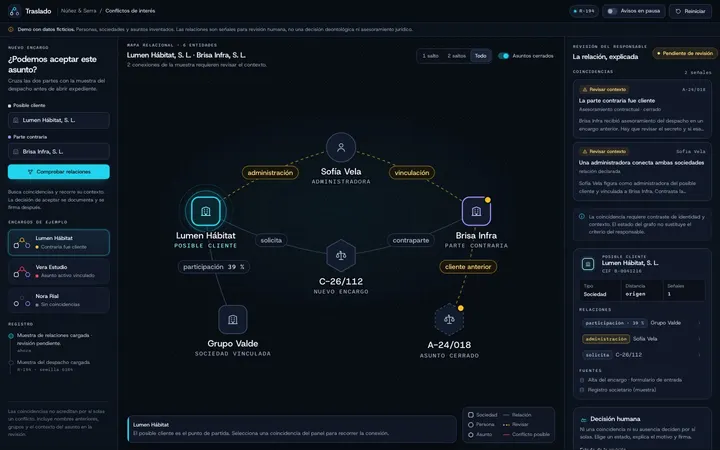Click the Parte contraria input field
This screenshot has height=450, width=720.
click(59, 152)
